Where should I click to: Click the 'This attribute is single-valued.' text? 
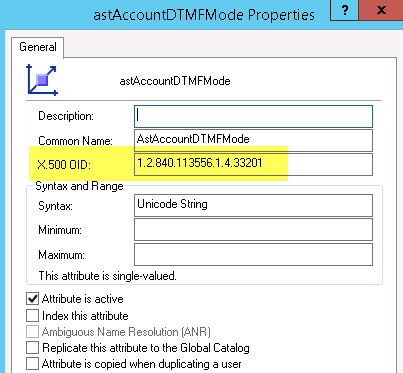107,276
